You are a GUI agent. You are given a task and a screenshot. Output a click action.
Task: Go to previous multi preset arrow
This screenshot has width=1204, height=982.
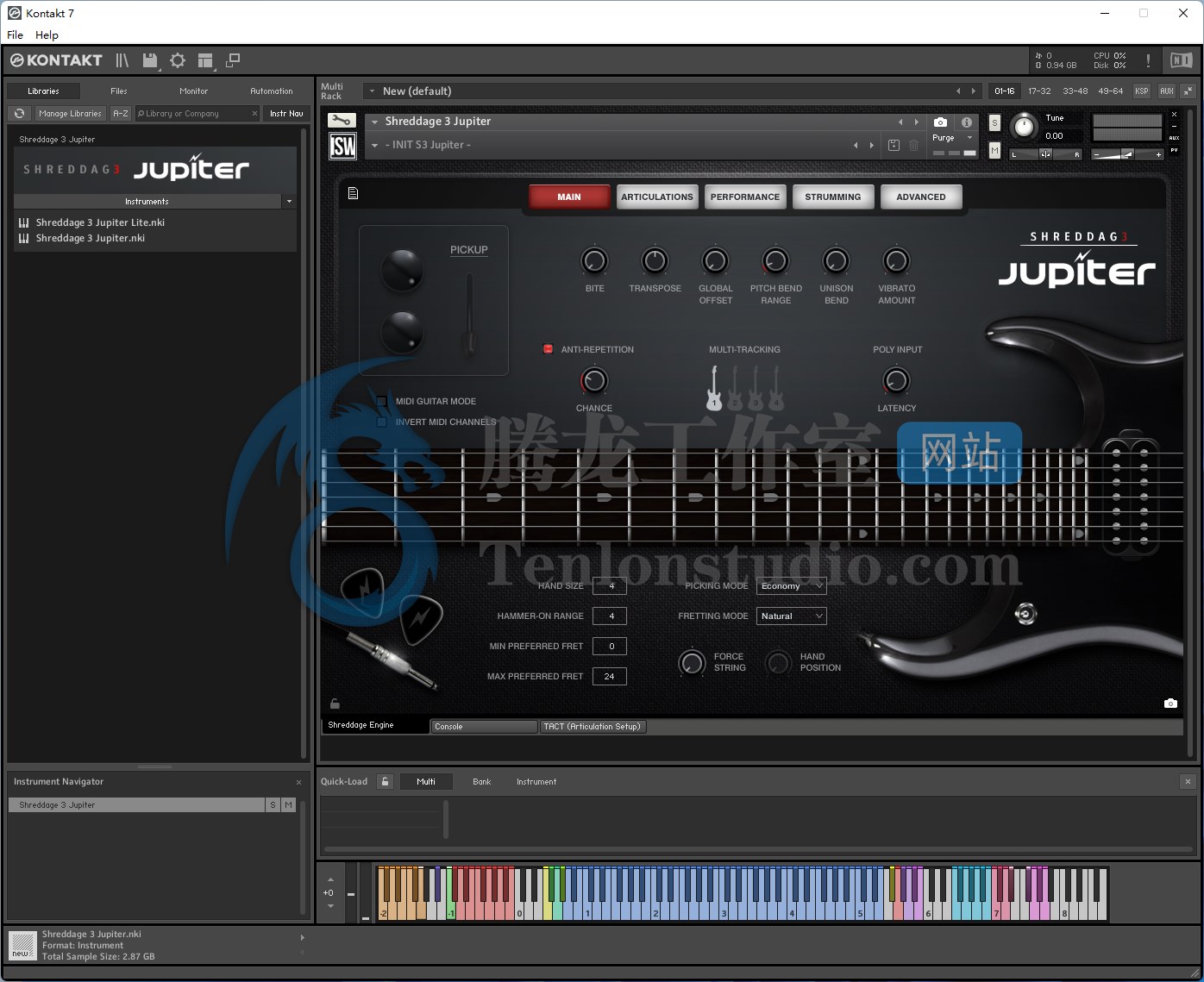(957, 91)
